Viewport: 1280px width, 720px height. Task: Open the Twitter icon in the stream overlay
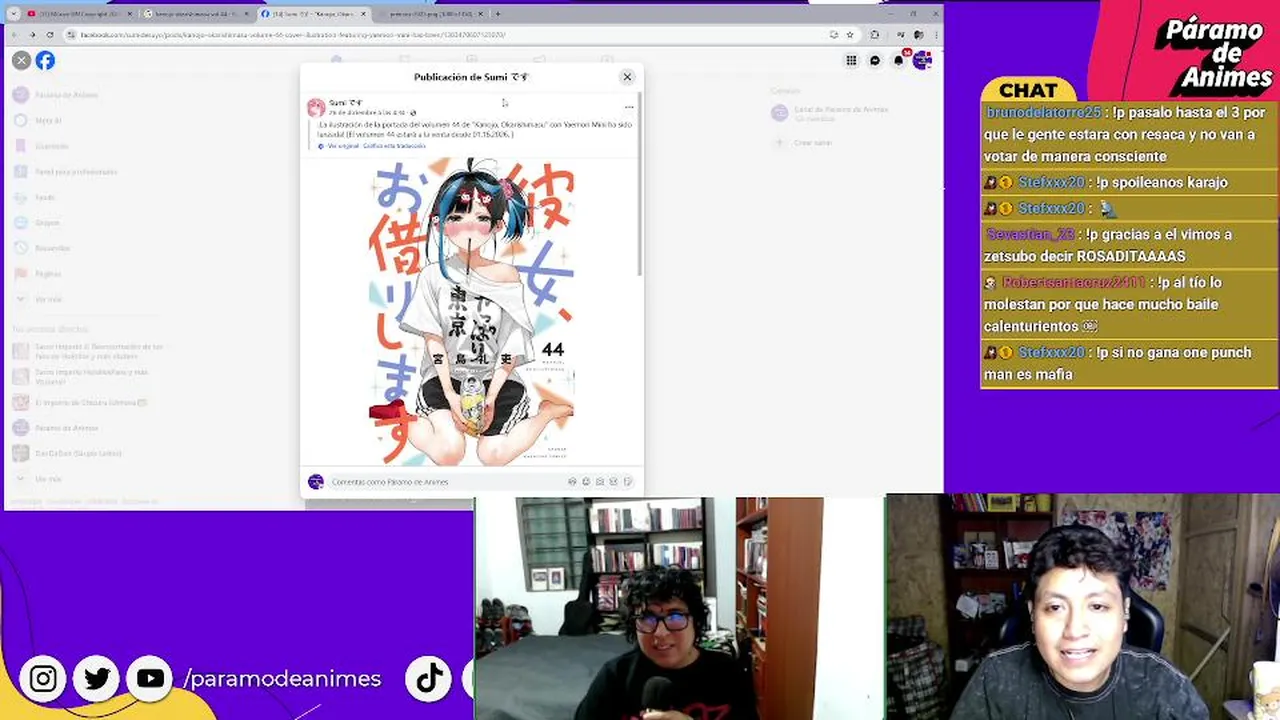click(97, 679)
